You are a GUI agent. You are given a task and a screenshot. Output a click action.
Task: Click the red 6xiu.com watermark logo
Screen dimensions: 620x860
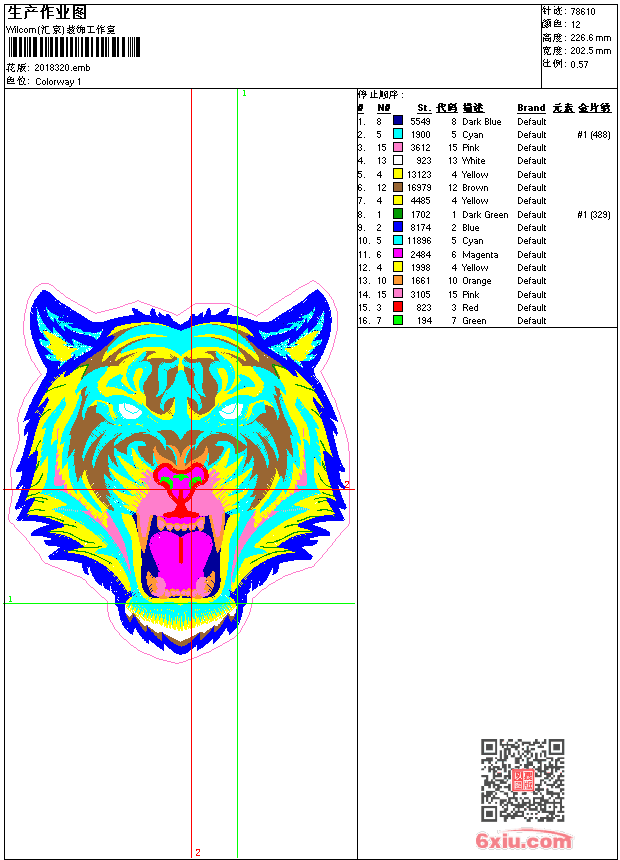pos(524,841)
